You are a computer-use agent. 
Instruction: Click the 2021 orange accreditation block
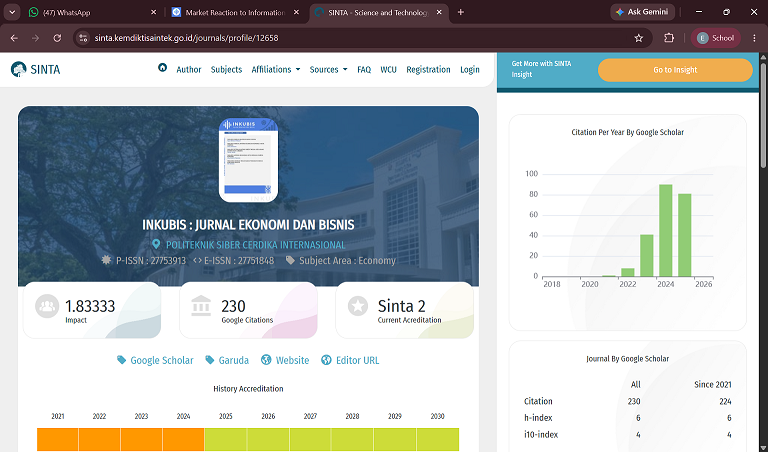pyautogui.click(x=57, y=439)
